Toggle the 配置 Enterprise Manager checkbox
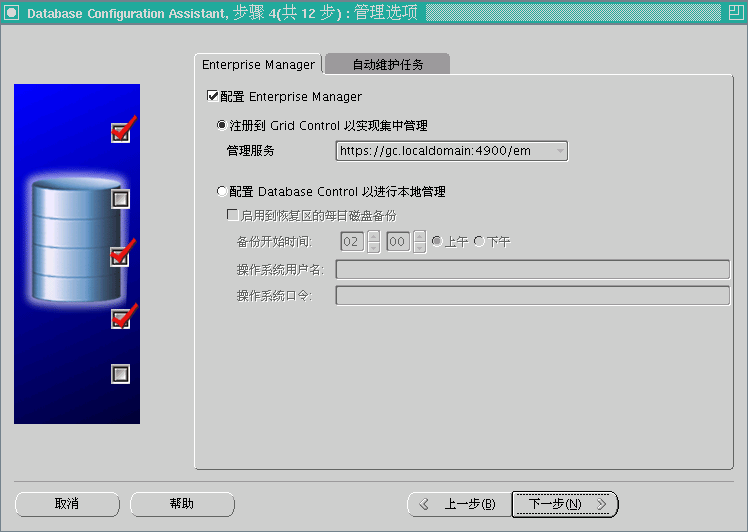Image resolution: width=748 pixels, height=532 pixels. pyautogui.click(x=213, y=96)
